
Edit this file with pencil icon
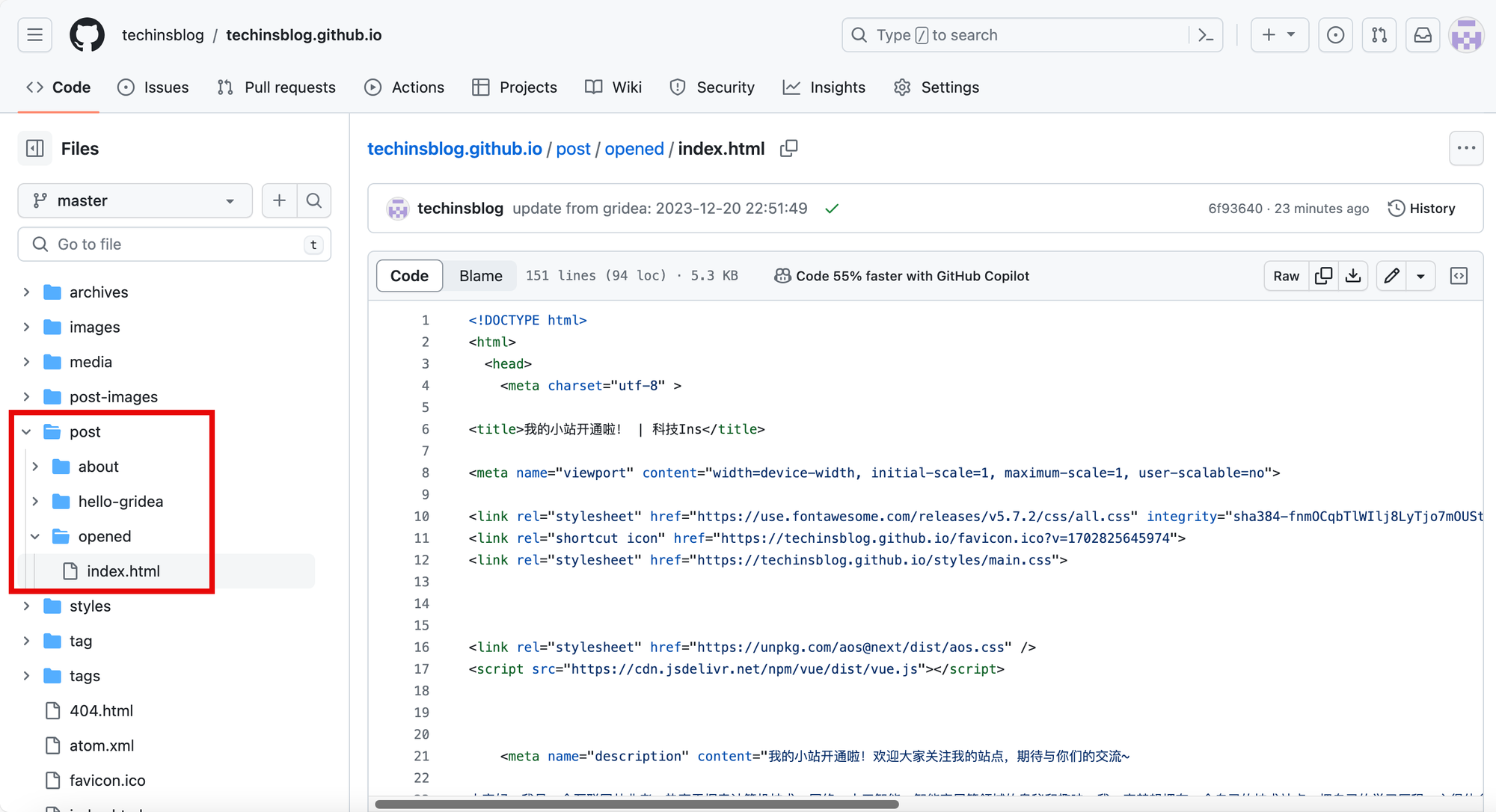tap(1391, 276)
